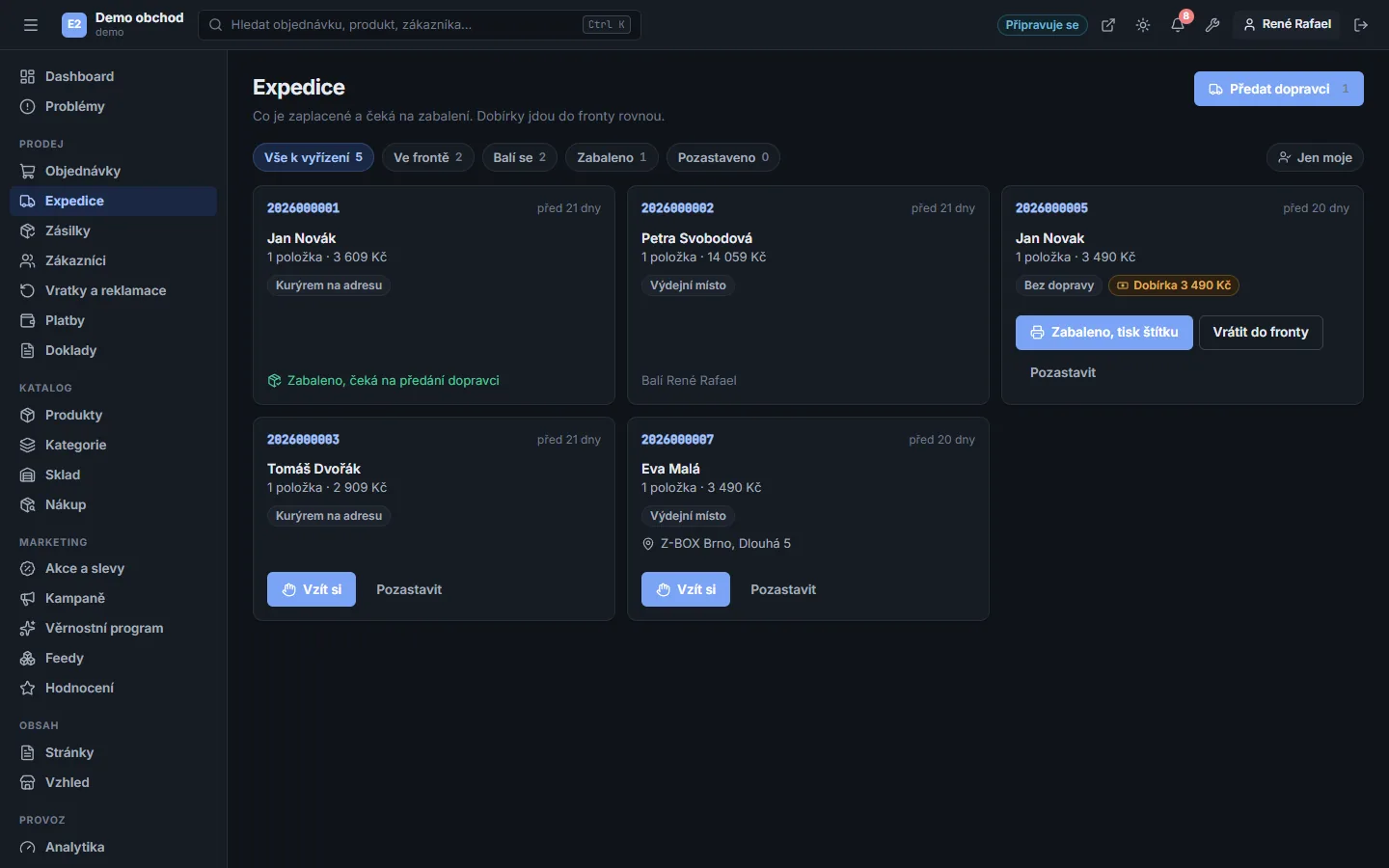Focus the search orders input field
This screenshot has height=868, width=1389.
coord(420,25)
